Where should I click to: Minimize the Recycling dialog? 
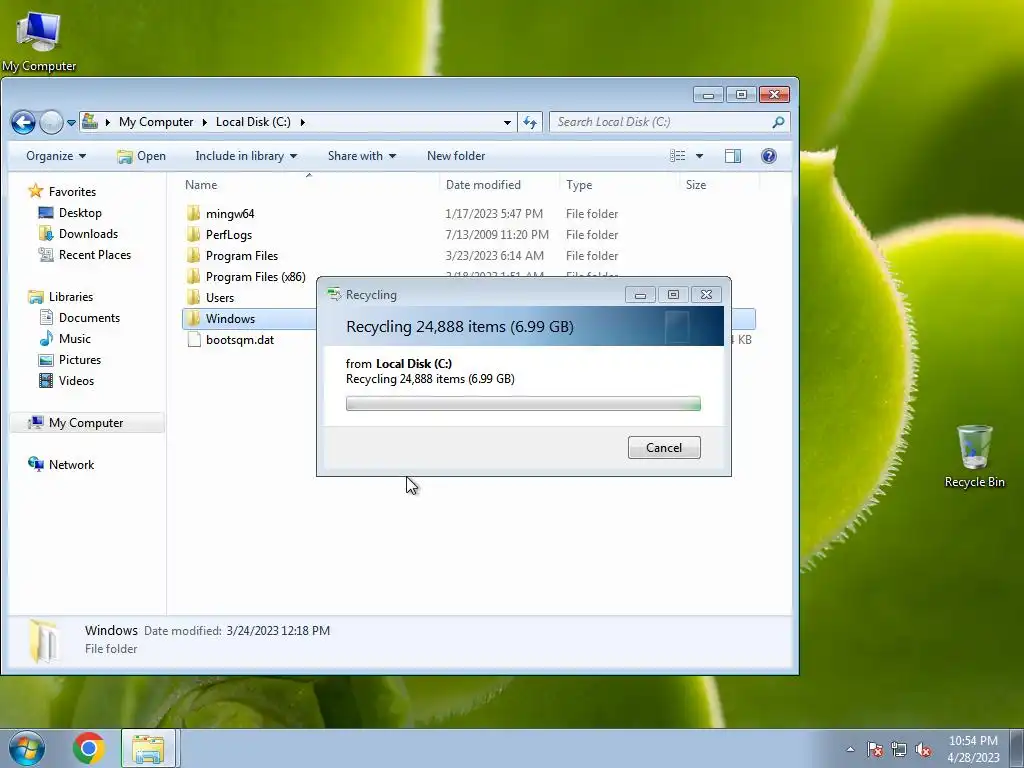click(640, 295)
